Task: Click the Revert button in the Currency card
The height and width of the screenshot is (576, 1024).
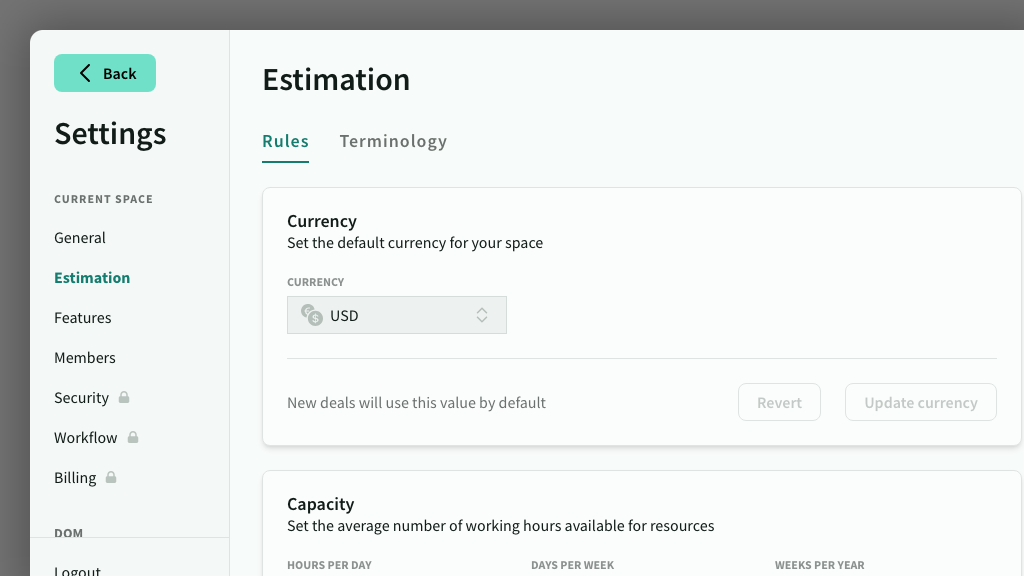Action: (779, 402)
